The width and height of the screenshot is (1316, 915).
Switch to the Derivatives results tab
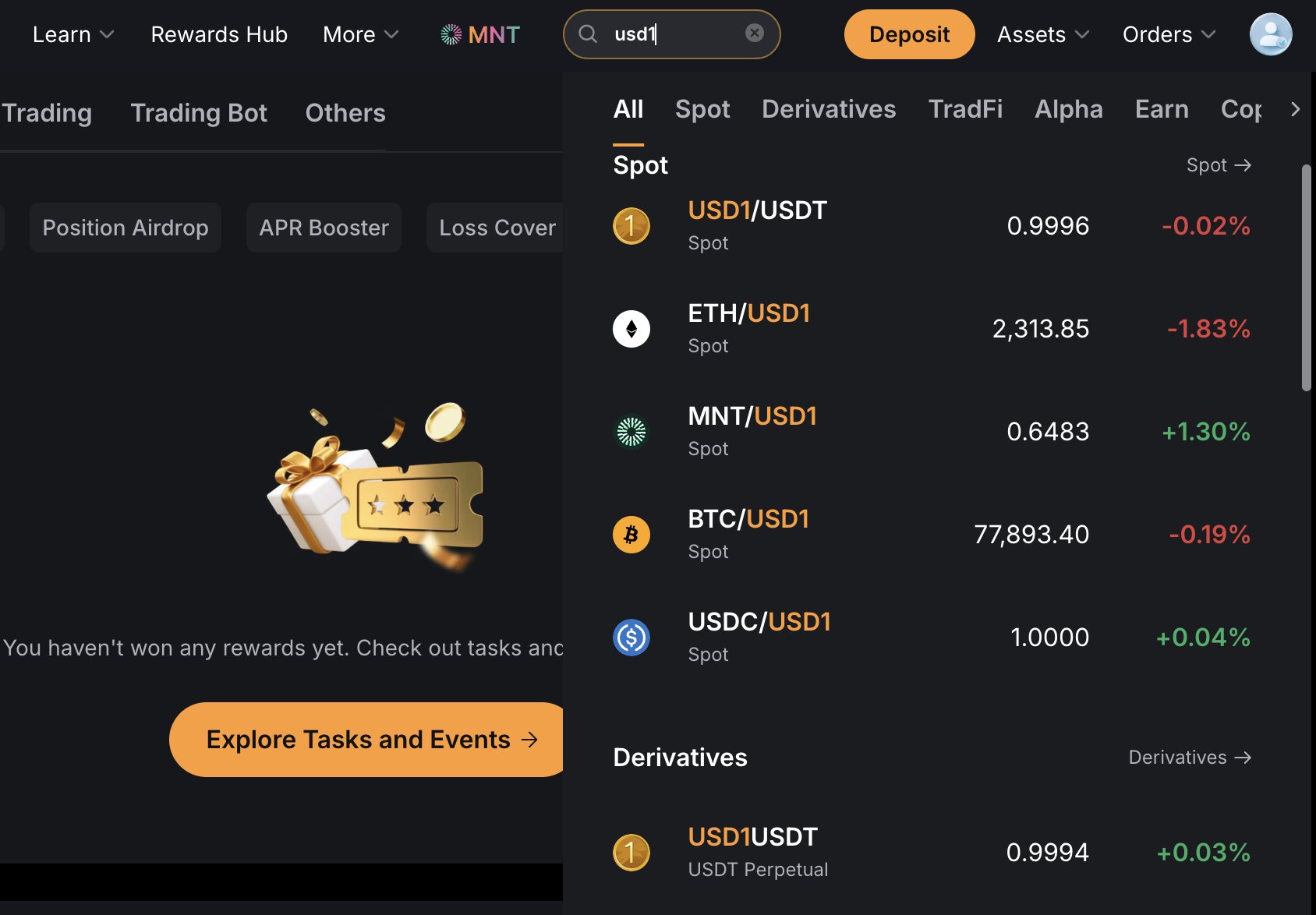click(829, 109)
